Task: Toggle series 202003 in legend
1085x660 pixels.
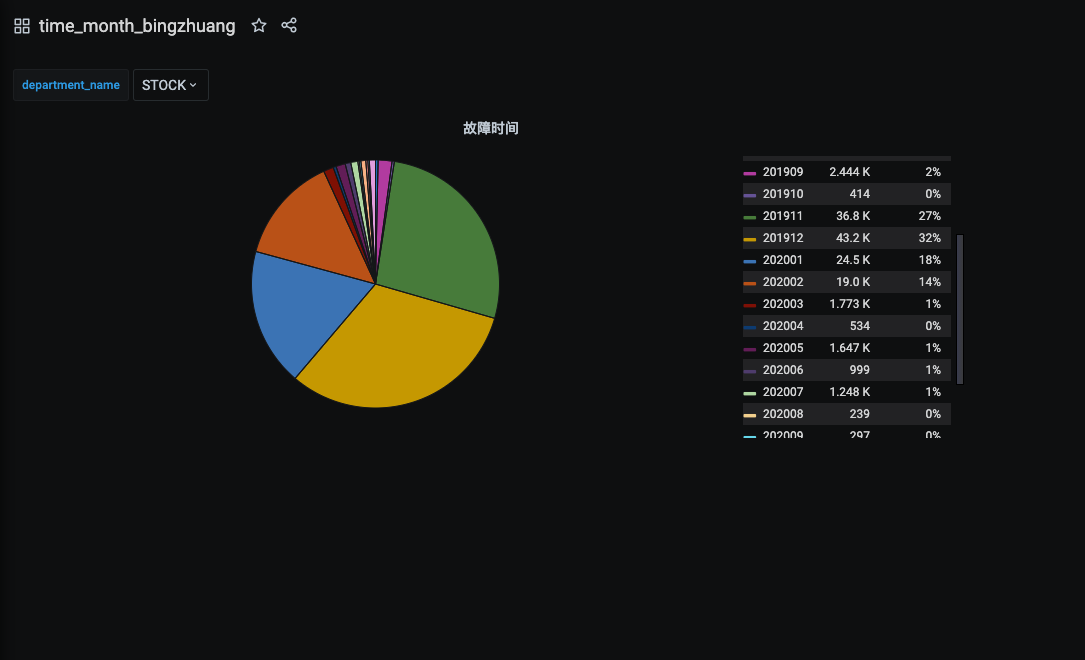Action: tap(783, 304)
